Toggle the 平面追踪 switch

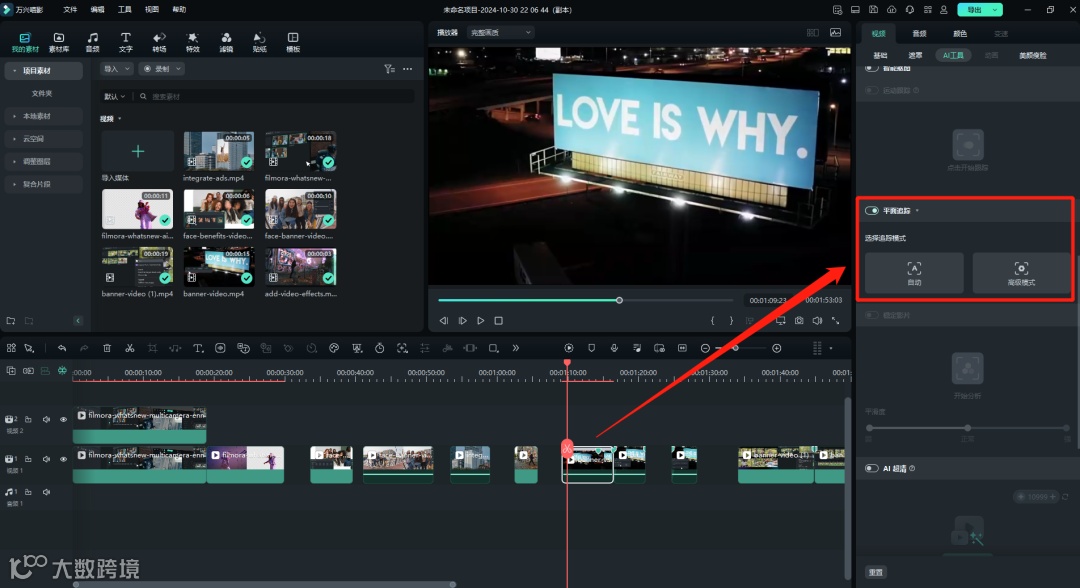tap(872, 211)
